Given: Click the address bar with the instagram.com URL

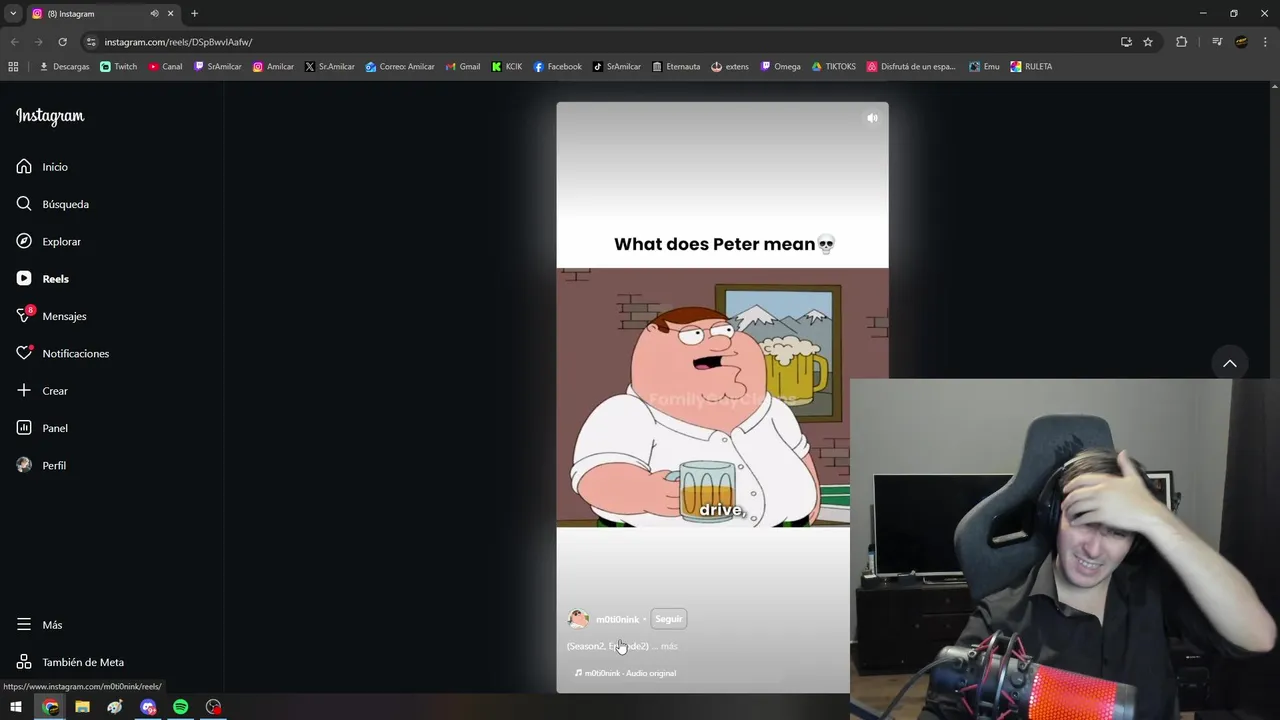Looking at the screenshot, I should pos(600,42).
